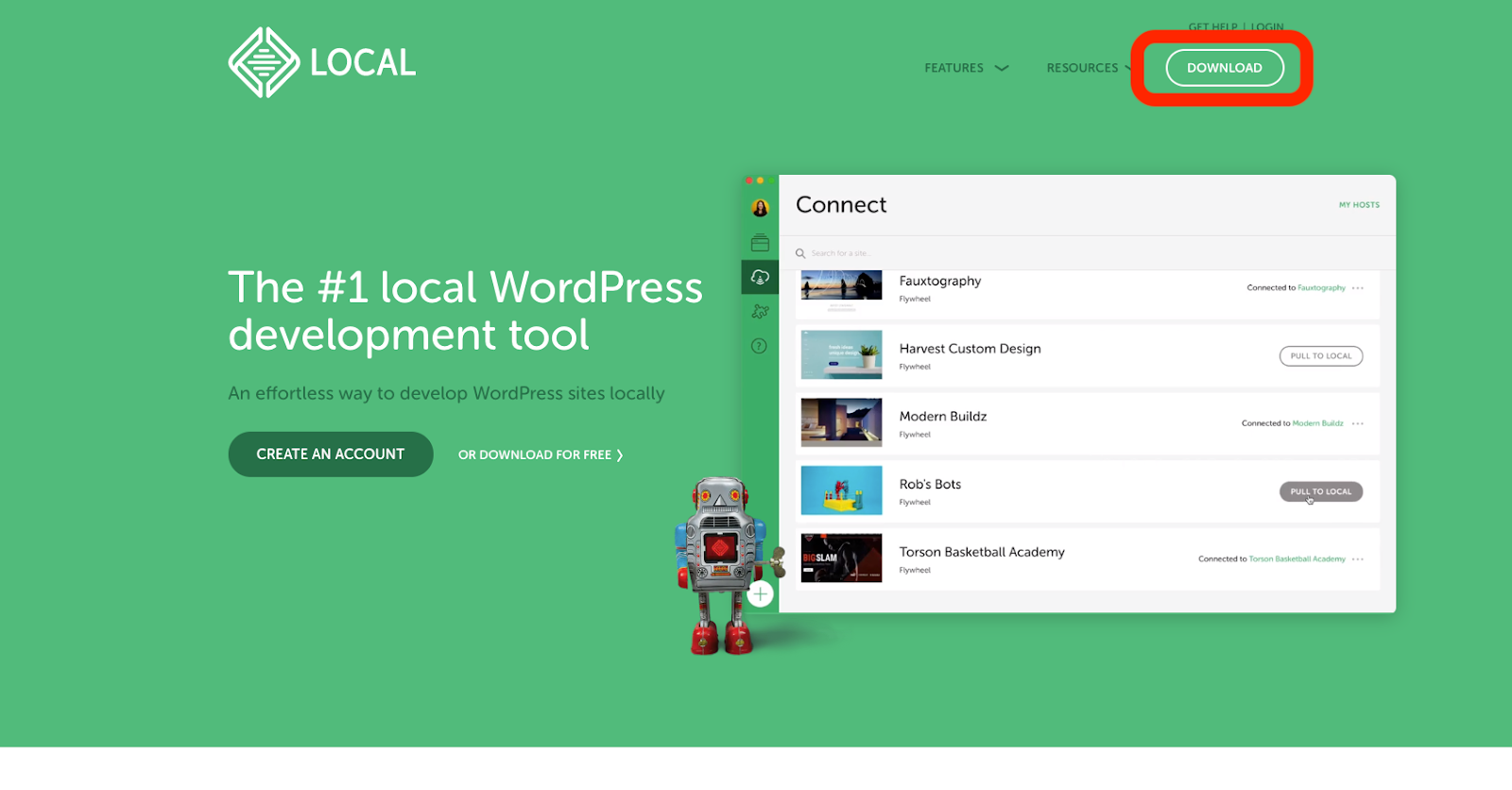Viewport: 1512px width, 790px height.
Task: Click the help question mark icon
Action: [759, 346]
